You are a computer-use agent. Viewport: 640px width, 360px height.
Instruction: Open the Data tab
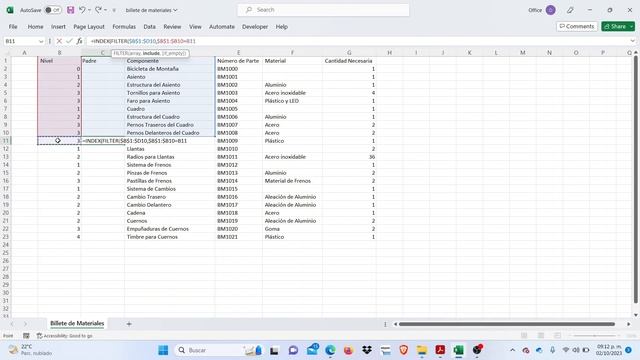(x=149, y=27)
